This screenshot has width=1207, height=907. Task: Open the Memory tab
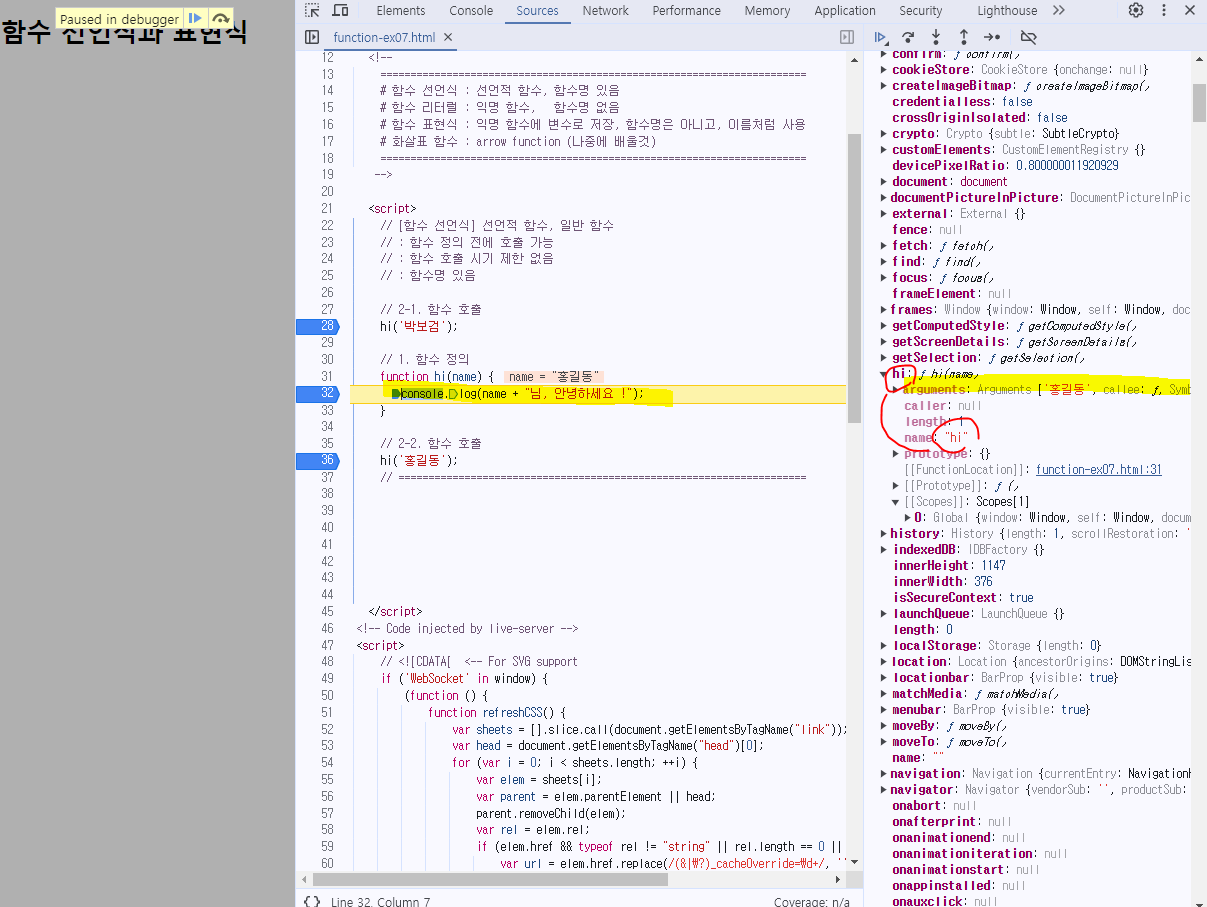click(767, 10)
